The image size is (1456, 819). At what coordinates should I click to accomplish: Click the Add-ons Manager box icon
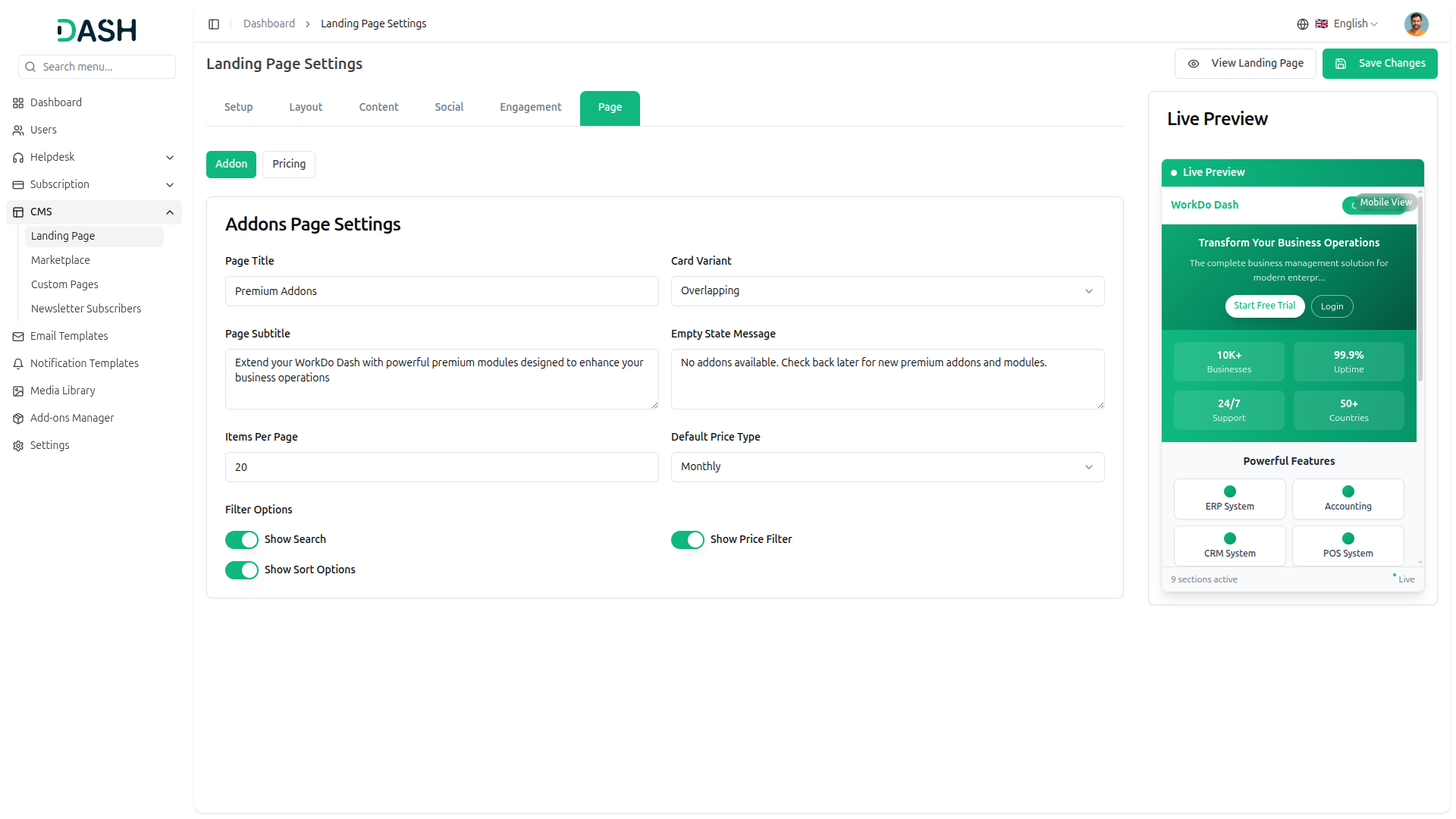[x=18, y=419]
